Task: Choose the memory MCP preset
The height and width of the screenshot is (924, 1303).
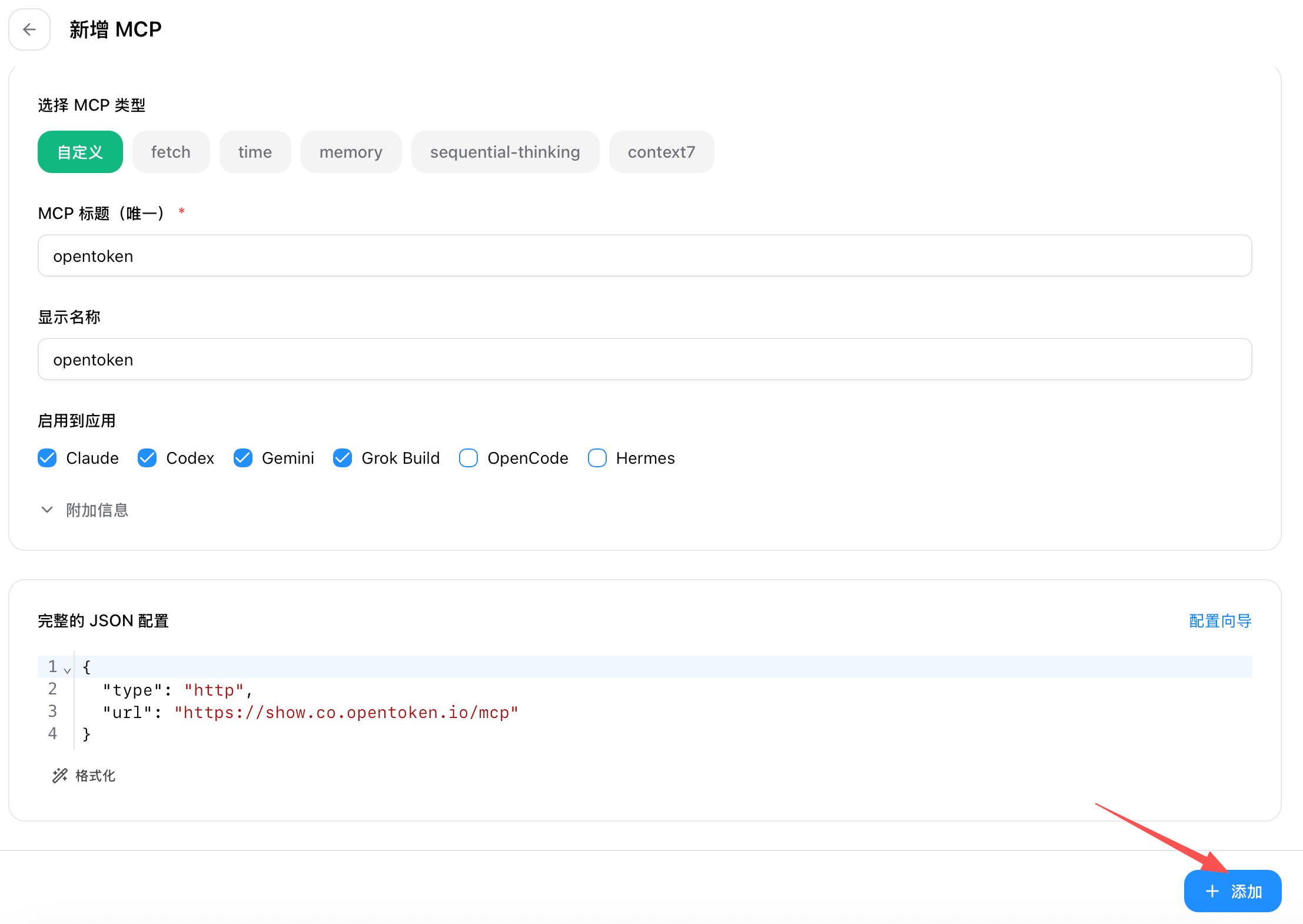Action: click(x=351, y=152)
